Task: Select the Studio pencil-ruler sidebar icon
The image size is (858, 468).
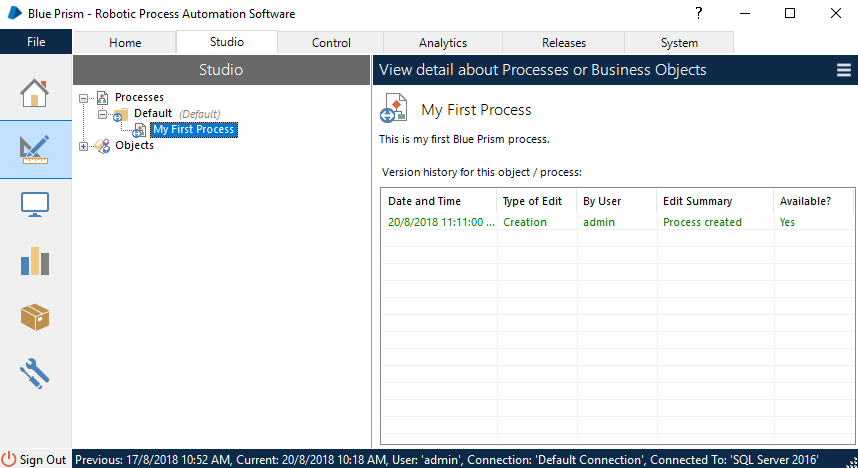Action: (35, 149)
